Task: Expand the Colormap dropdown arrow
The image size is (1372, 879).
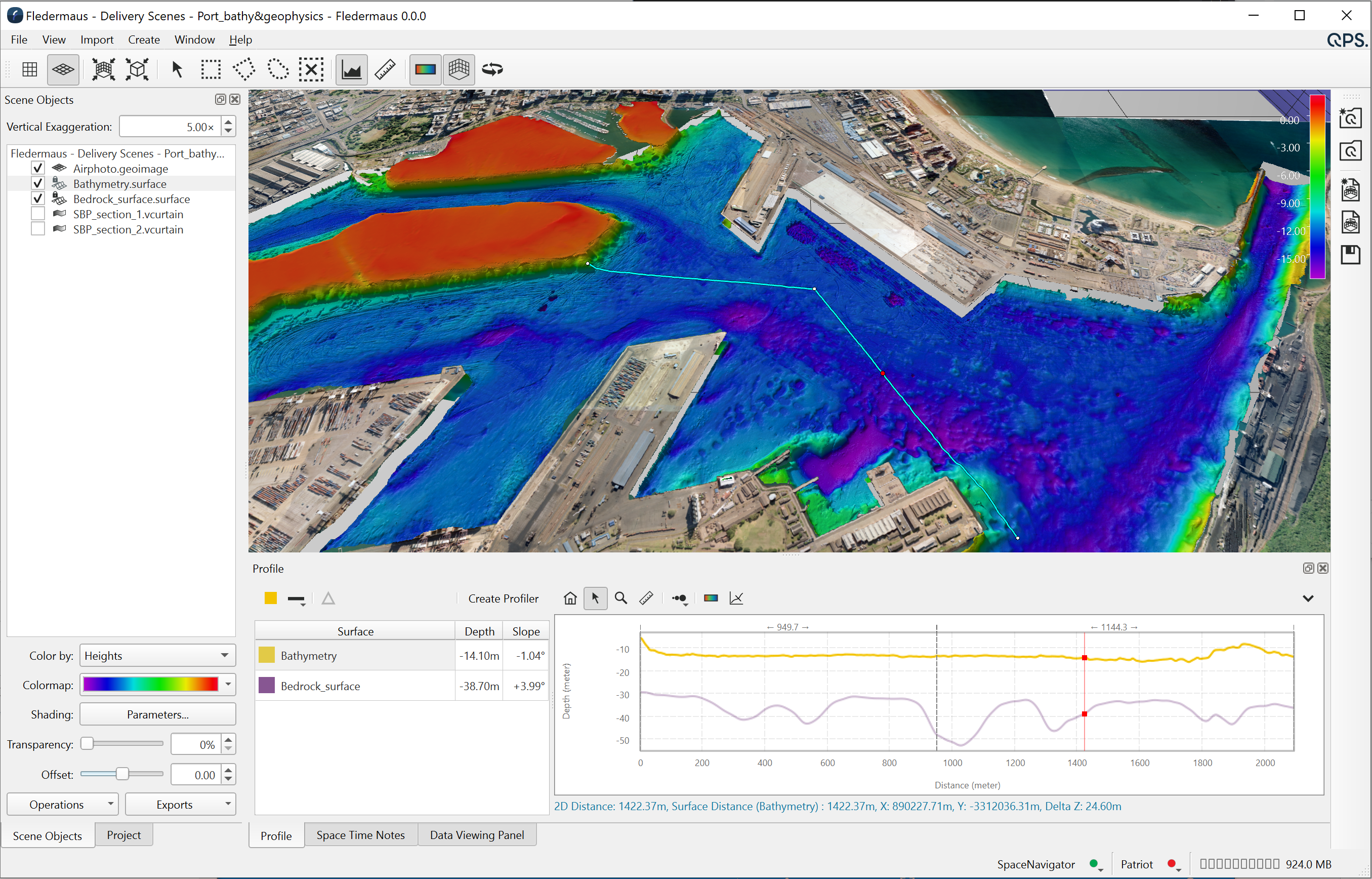Action: point(228,685)
